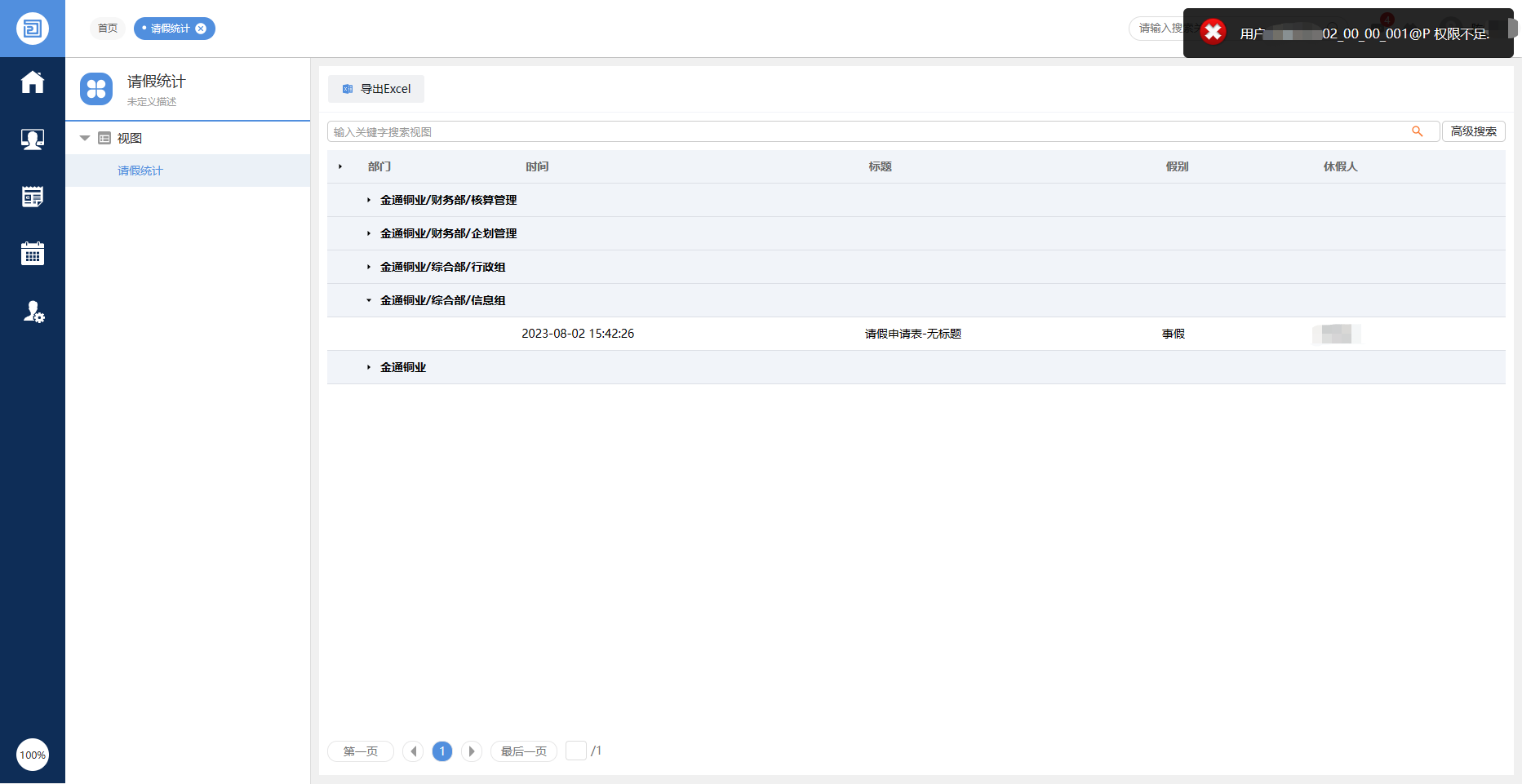
Task: Click the 请假统计 app icon in the panel header
Action: coord(96,89)
